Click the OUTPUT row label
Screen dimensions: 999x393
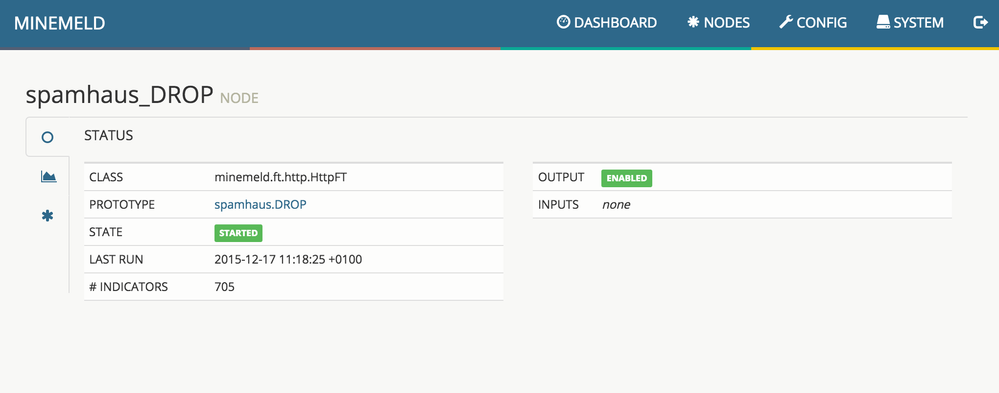(561, 177)
